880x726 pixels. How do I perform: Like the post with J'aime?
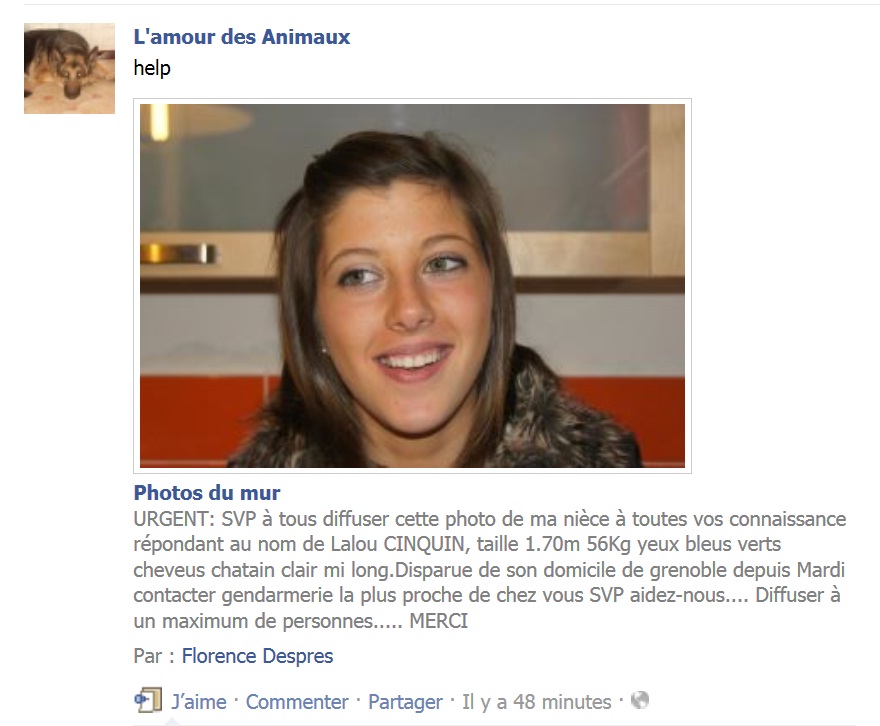[199, 702]
